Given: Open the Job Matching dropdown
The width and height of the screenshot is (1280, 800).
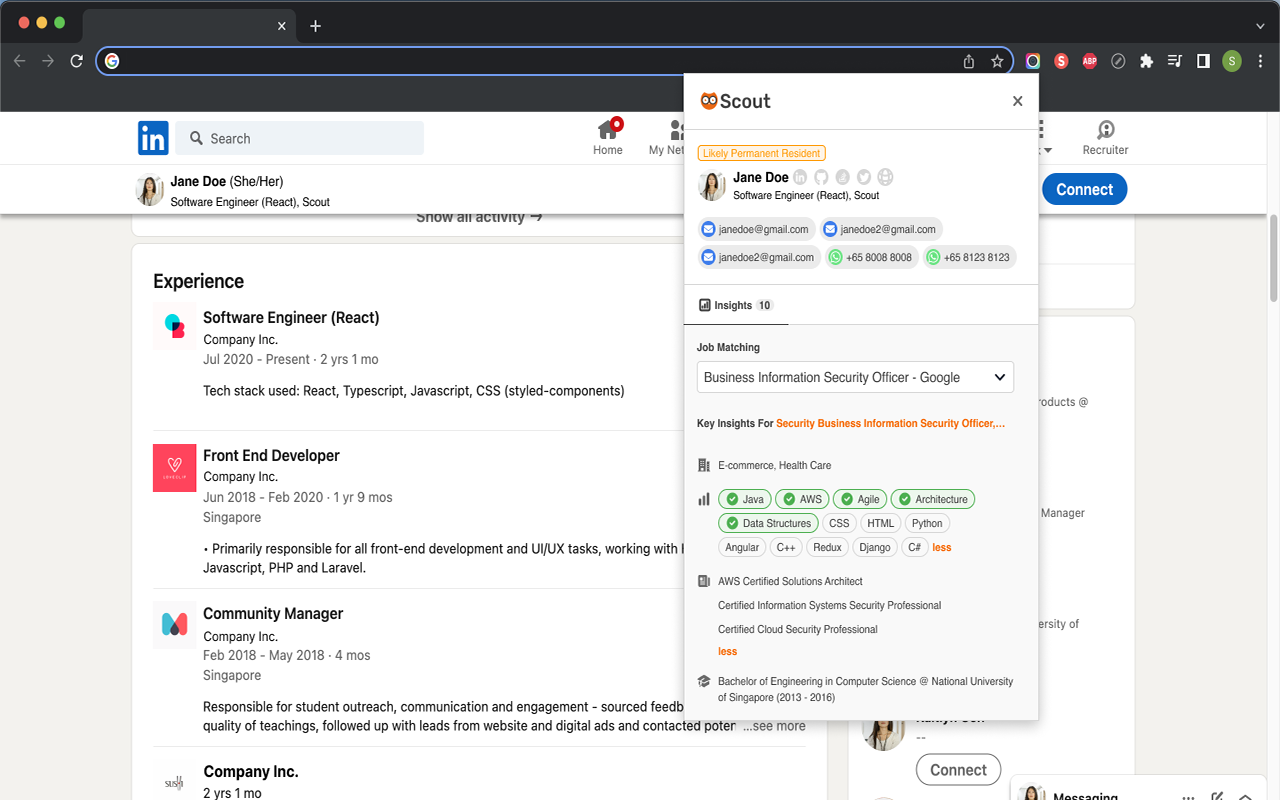Looking at the screenshot, I should pos(855,377).
